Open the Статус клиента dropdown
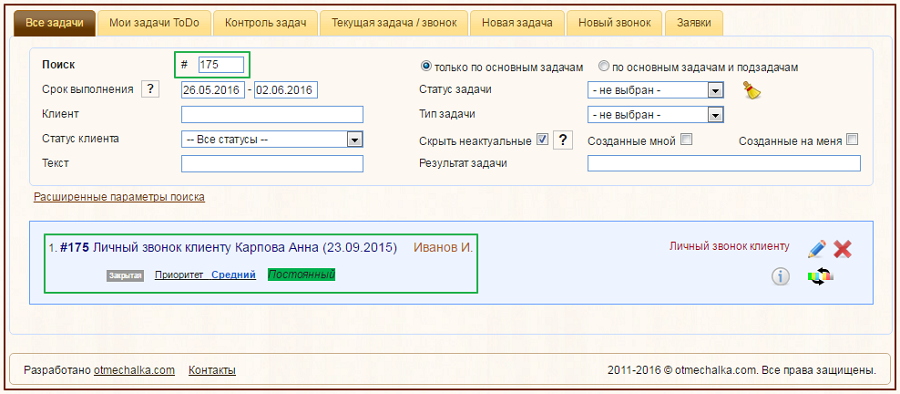 [272, 140]
